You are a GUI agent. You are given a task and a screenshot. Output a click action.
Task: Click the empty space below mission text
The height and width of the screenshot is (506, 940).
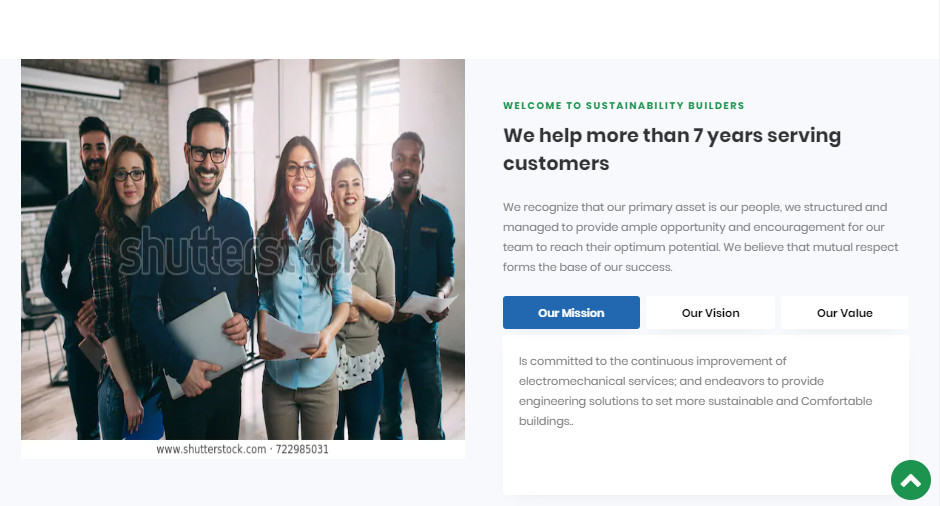[706, 462]
